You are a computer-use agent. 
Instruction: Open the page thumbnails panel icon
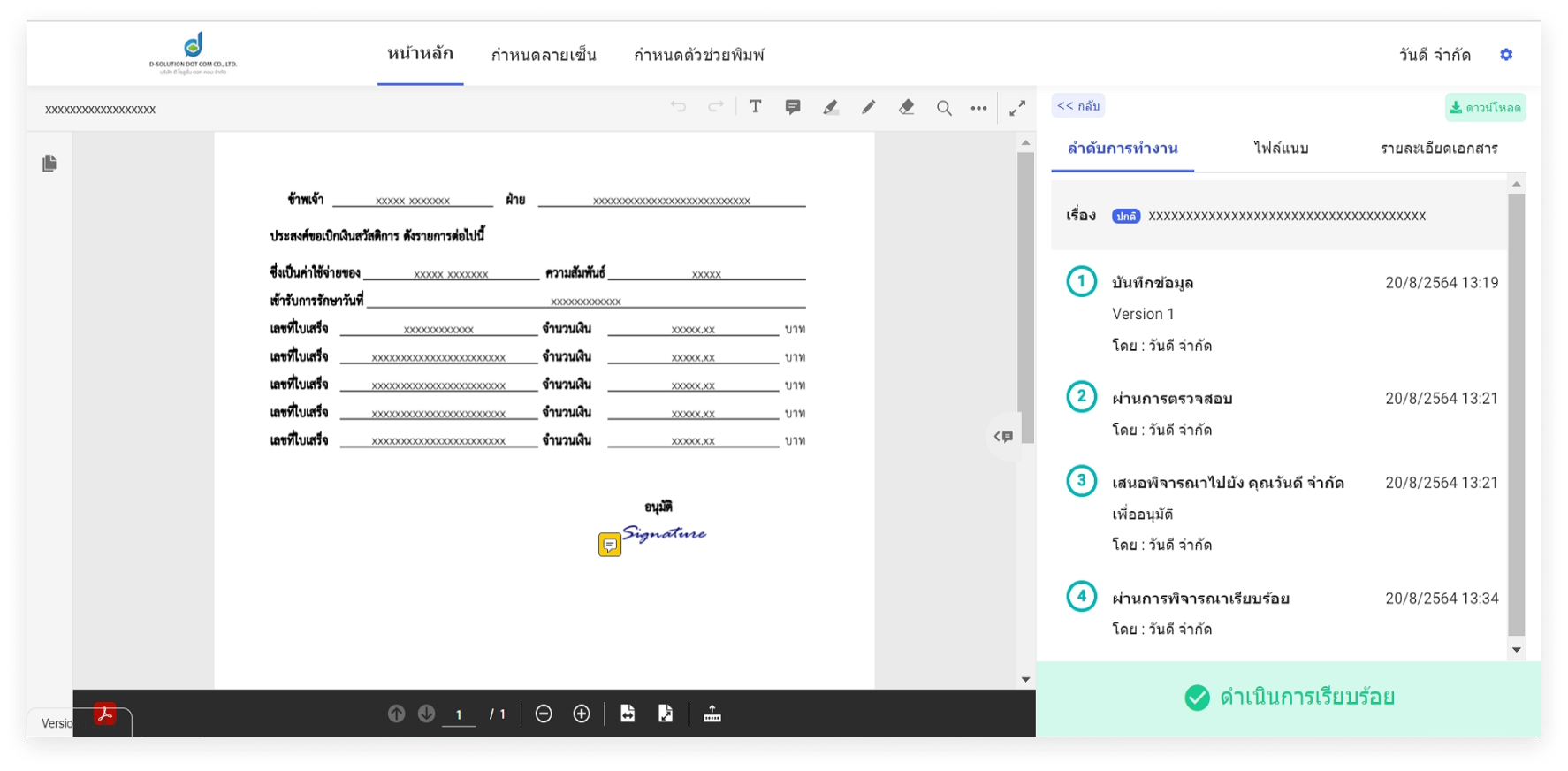tap(49, 164)
